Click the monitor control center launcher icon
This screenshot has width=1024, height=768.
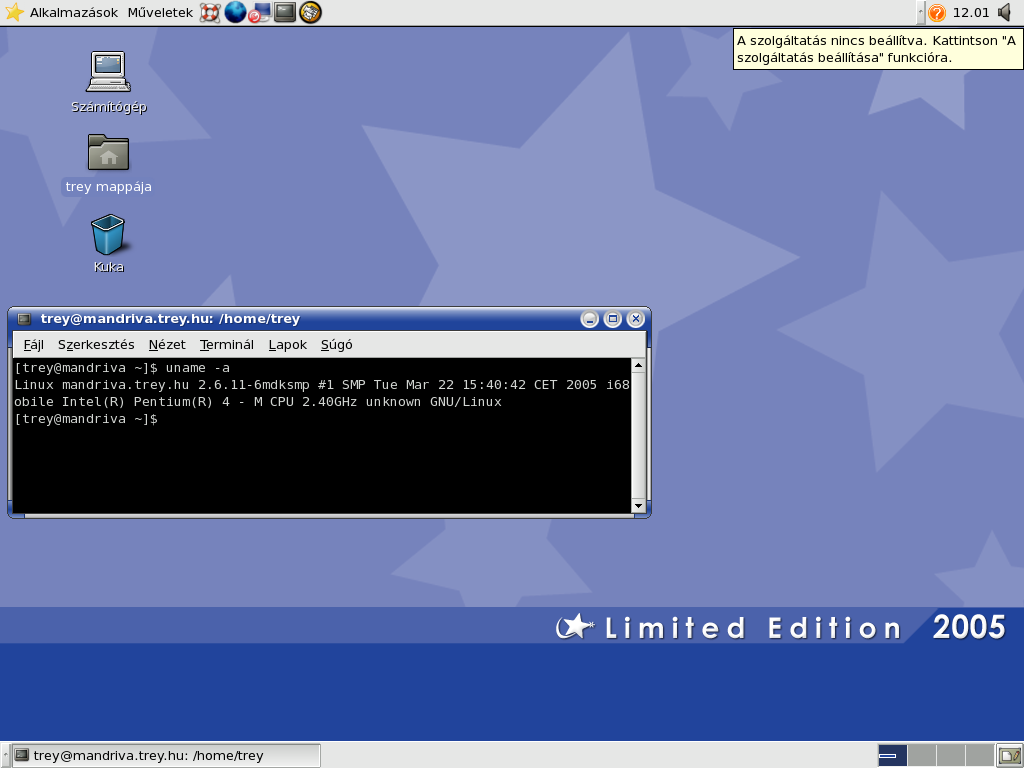point(259,12)
